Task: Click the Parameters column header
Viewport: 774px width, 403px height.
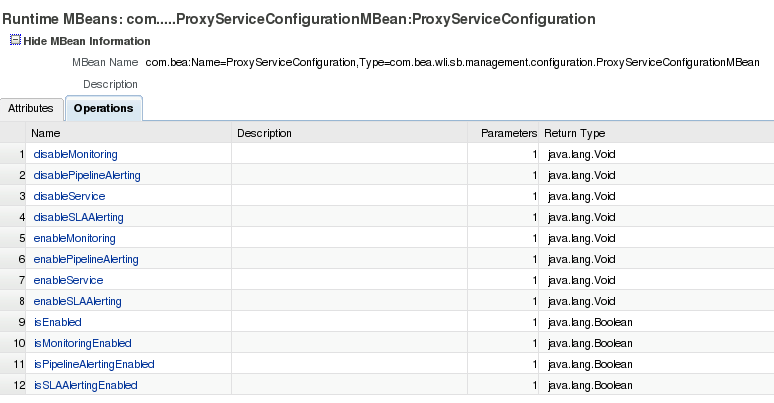Action: click(509, 133)
